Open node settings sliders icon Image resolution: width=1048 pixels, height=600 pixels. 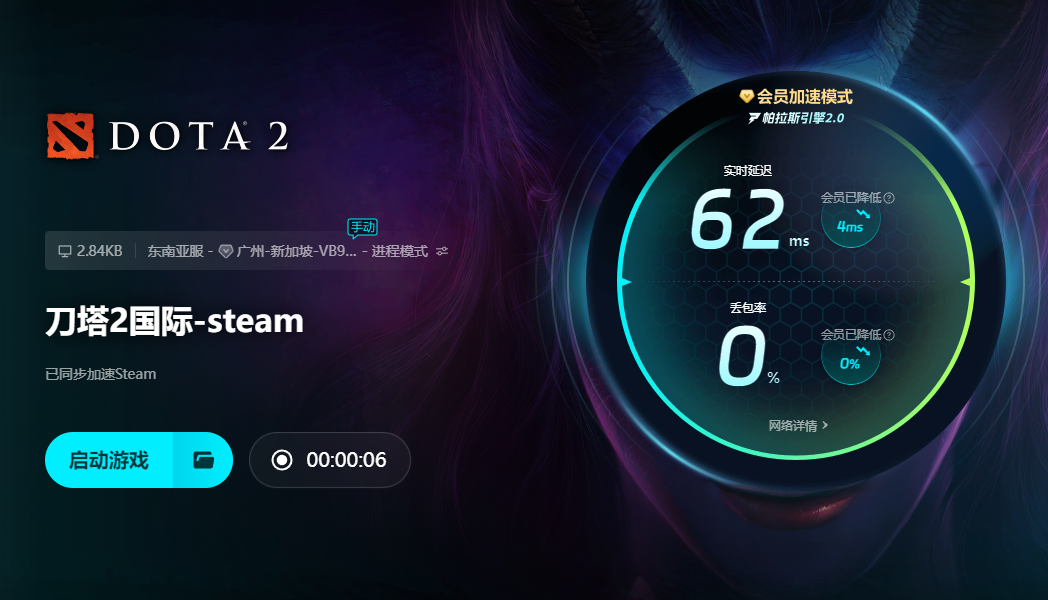[442, 251]
